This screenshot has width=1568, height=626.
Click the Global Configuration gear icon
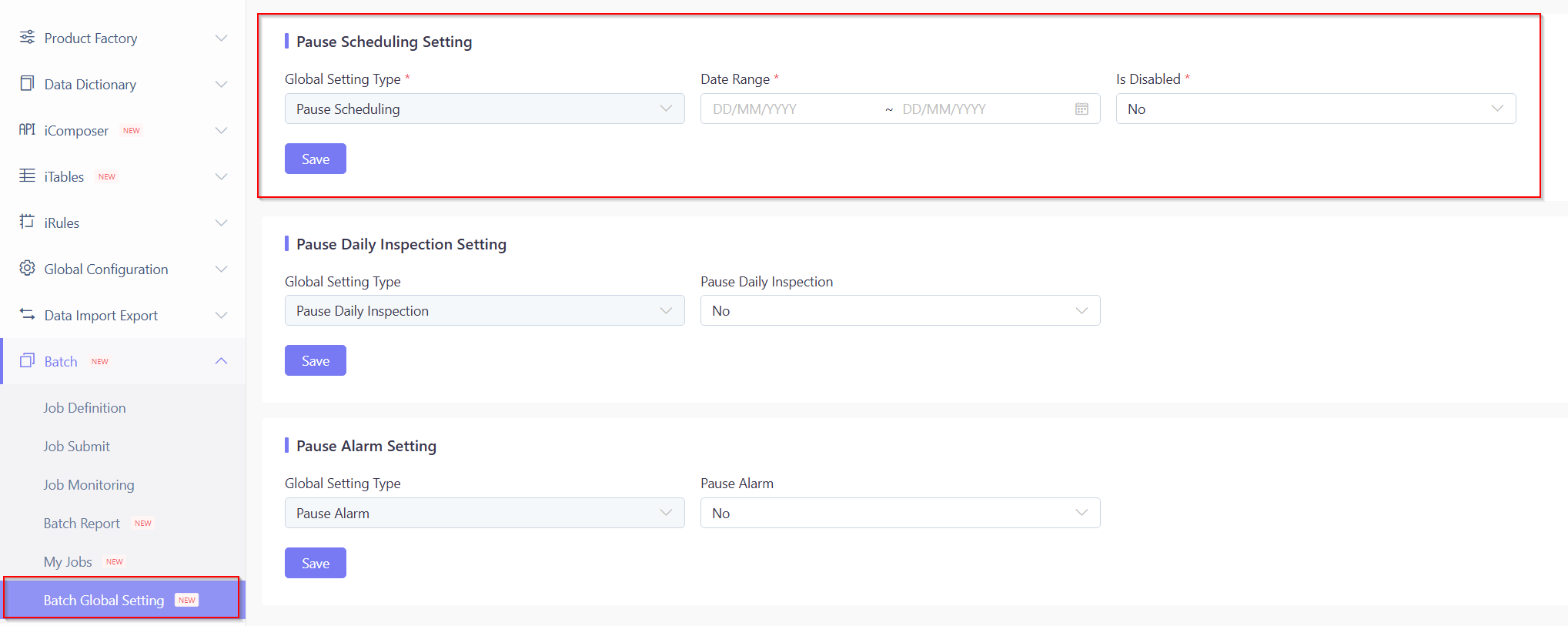pyautogui.click(x=27, y=268)
